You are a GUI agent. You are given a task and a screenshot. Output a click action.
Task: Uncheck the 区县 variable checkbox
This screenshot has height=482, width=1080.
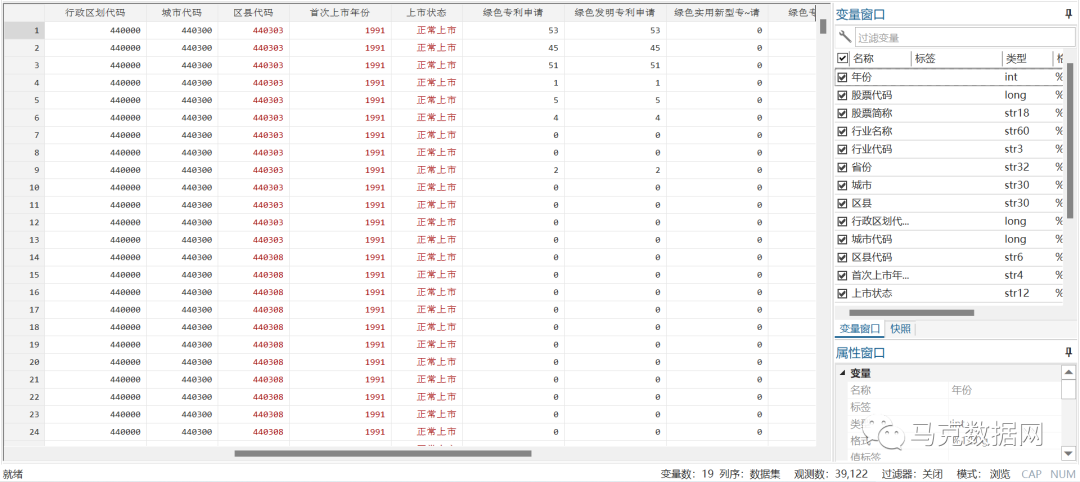842,203
